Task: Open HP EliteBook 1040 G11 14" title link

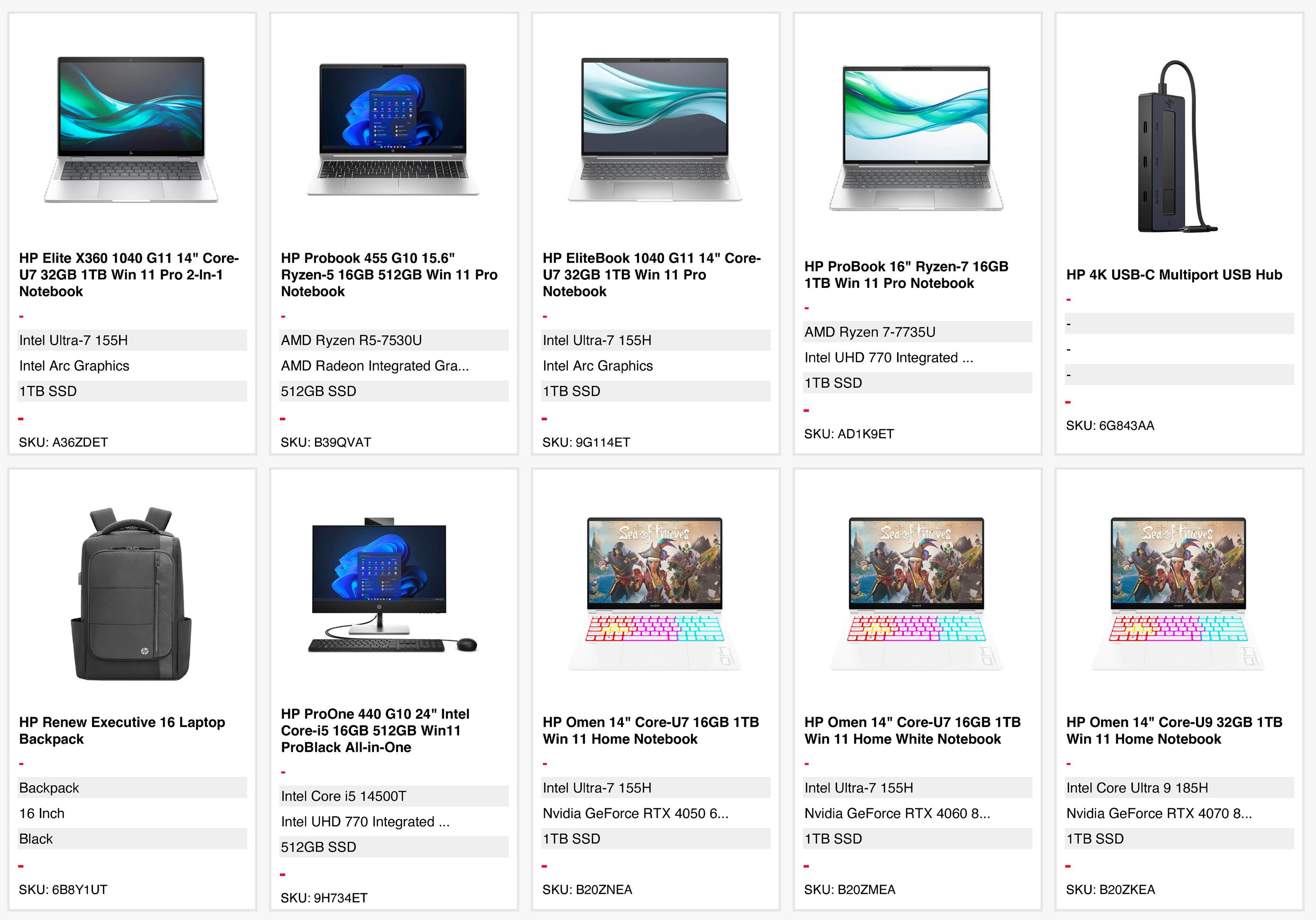Action: [652, 275]
